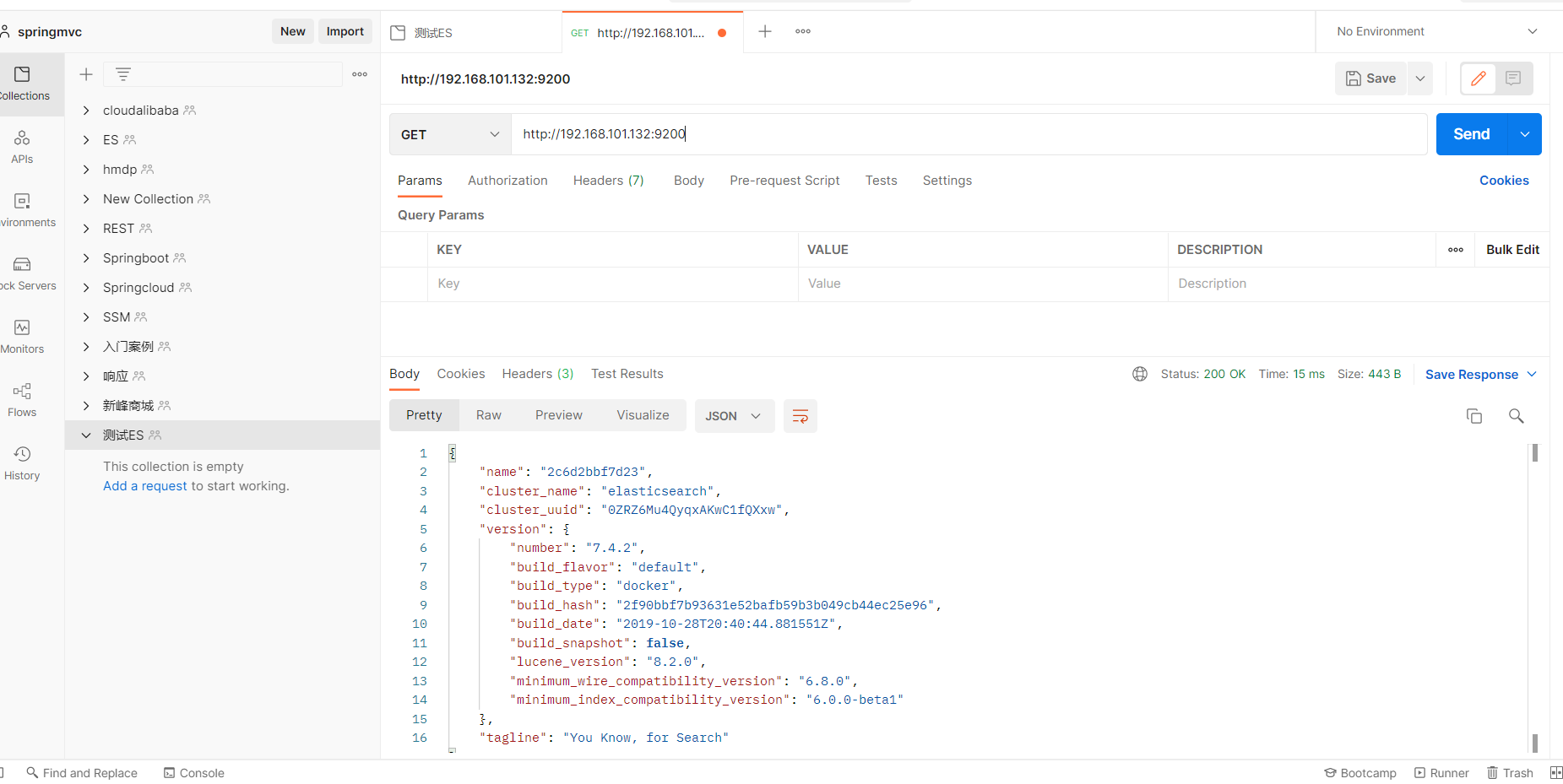The height and width of the screenshot is (784, 1563).
Task: Expand the cloudalibaba collection
Action: (86, 111)
